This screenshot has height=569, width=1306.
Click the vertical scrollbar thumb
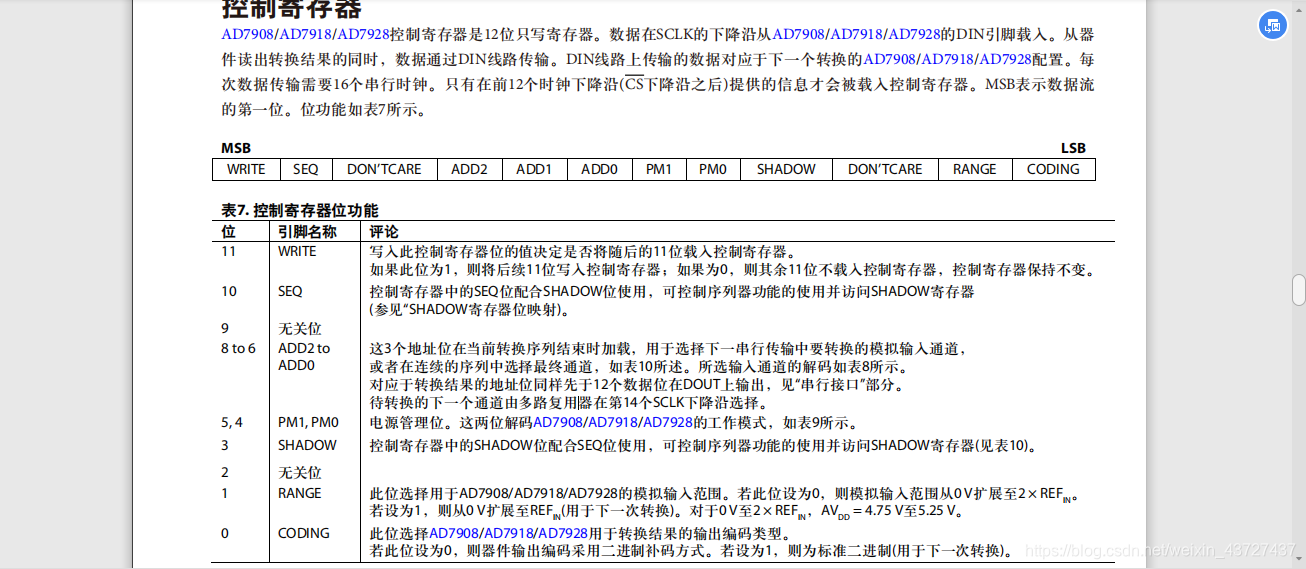[x=1299, y=290]
